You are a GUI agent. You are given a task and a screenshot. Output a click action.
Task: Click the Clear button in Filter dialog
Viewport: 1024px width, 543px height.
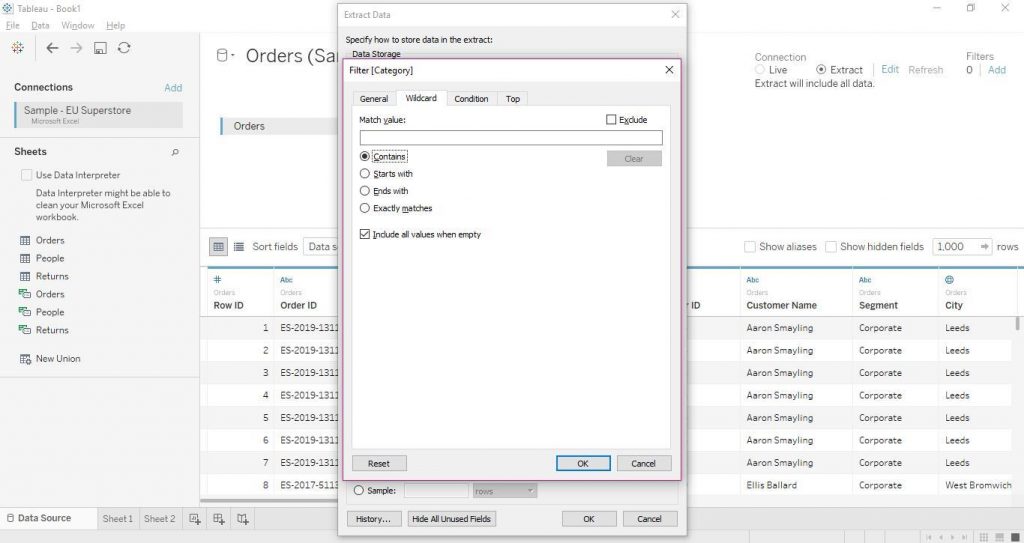[634, 159]
